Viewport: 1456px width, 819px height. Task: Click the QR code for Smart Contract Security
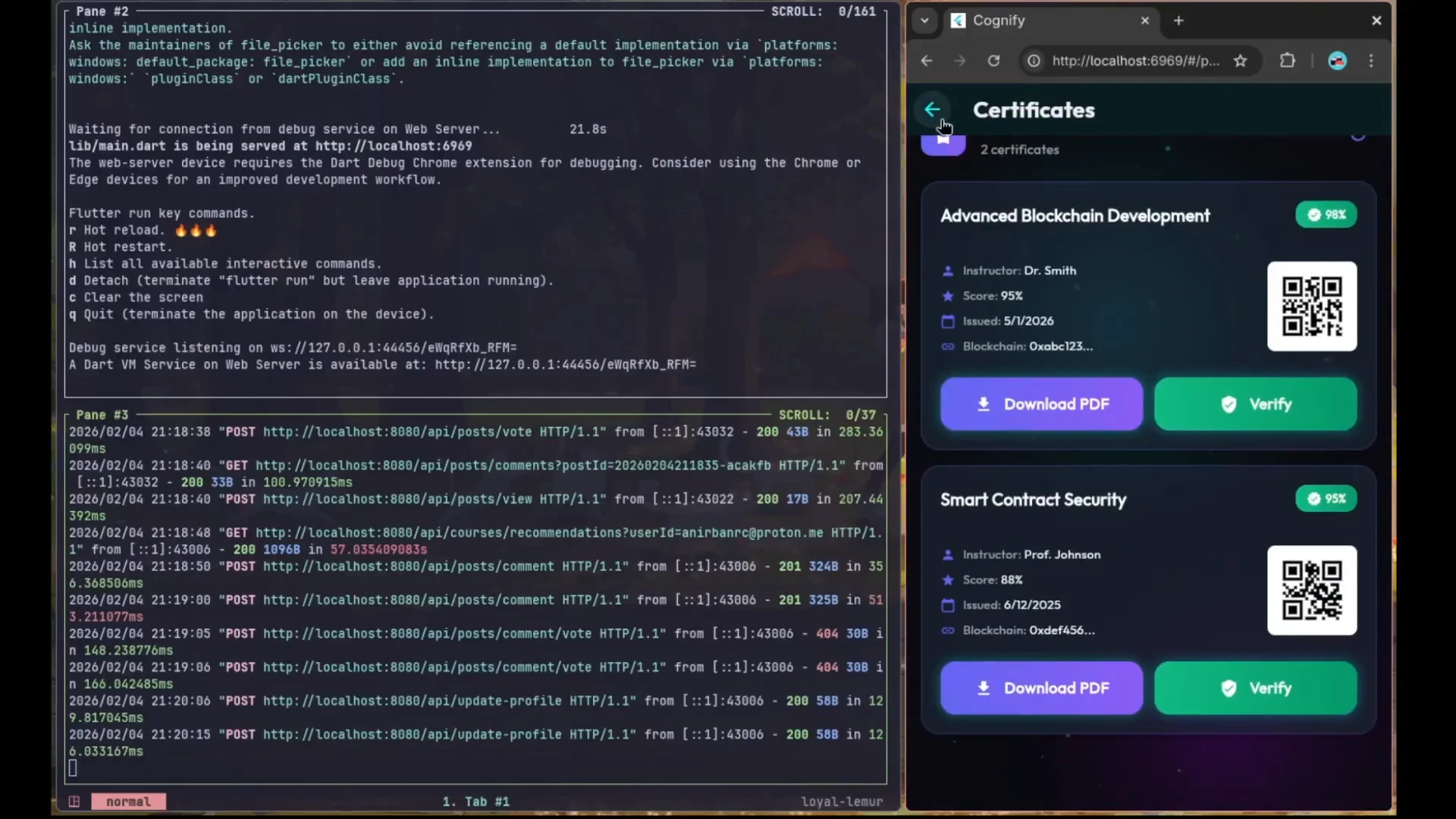pyautogui.click(x=1312, y=590)
